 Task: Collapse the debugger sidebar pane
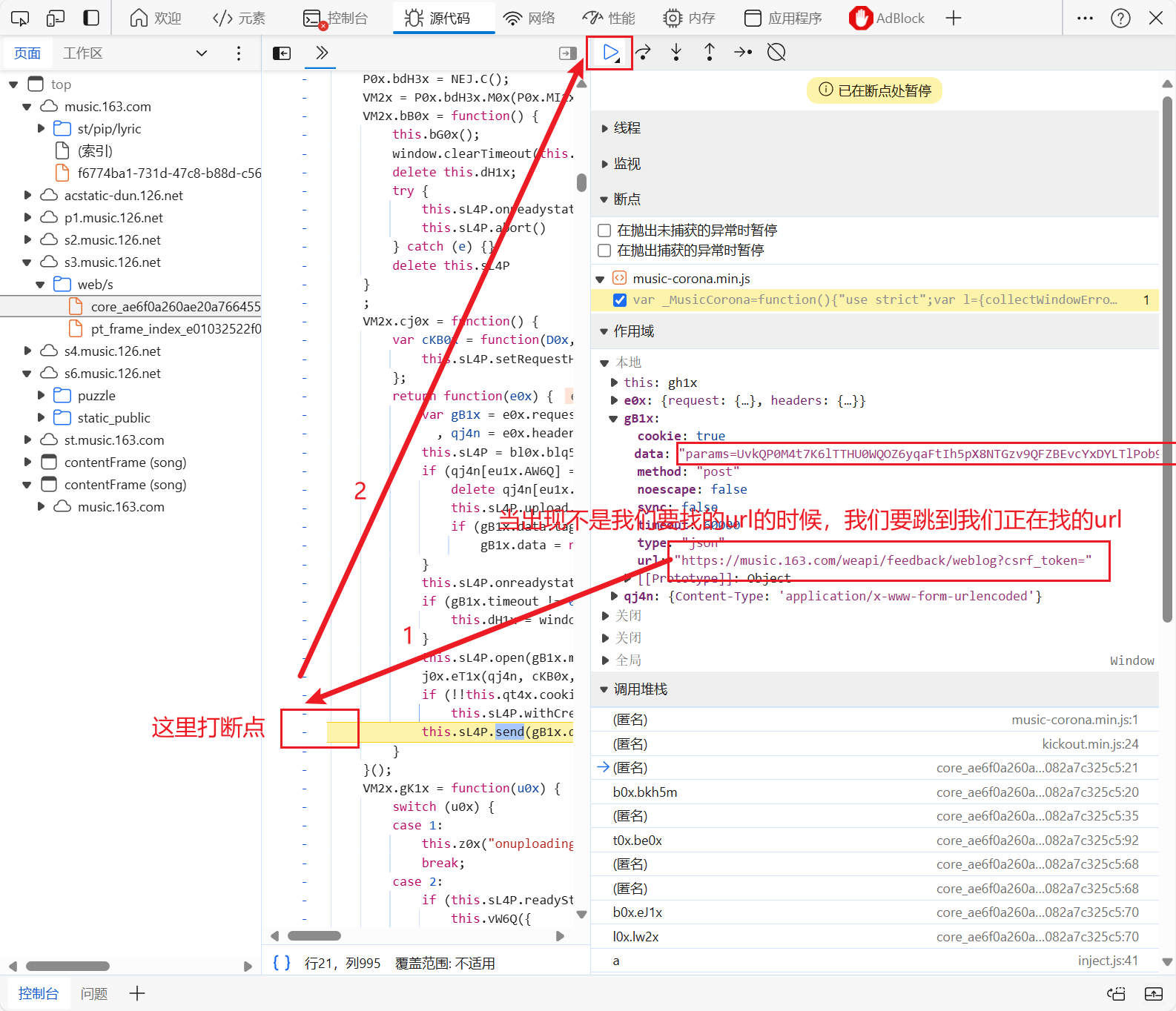pyautogui.click(x=567, y=53)
